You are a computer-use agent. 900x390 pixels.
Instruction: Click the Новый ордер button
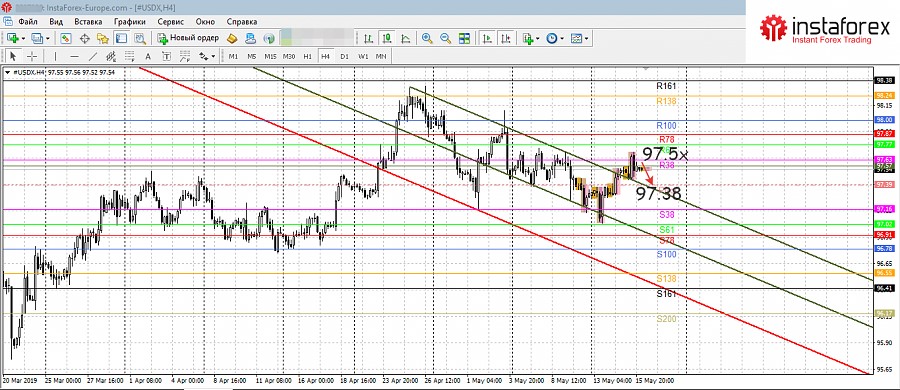click(x=188, y=38)
